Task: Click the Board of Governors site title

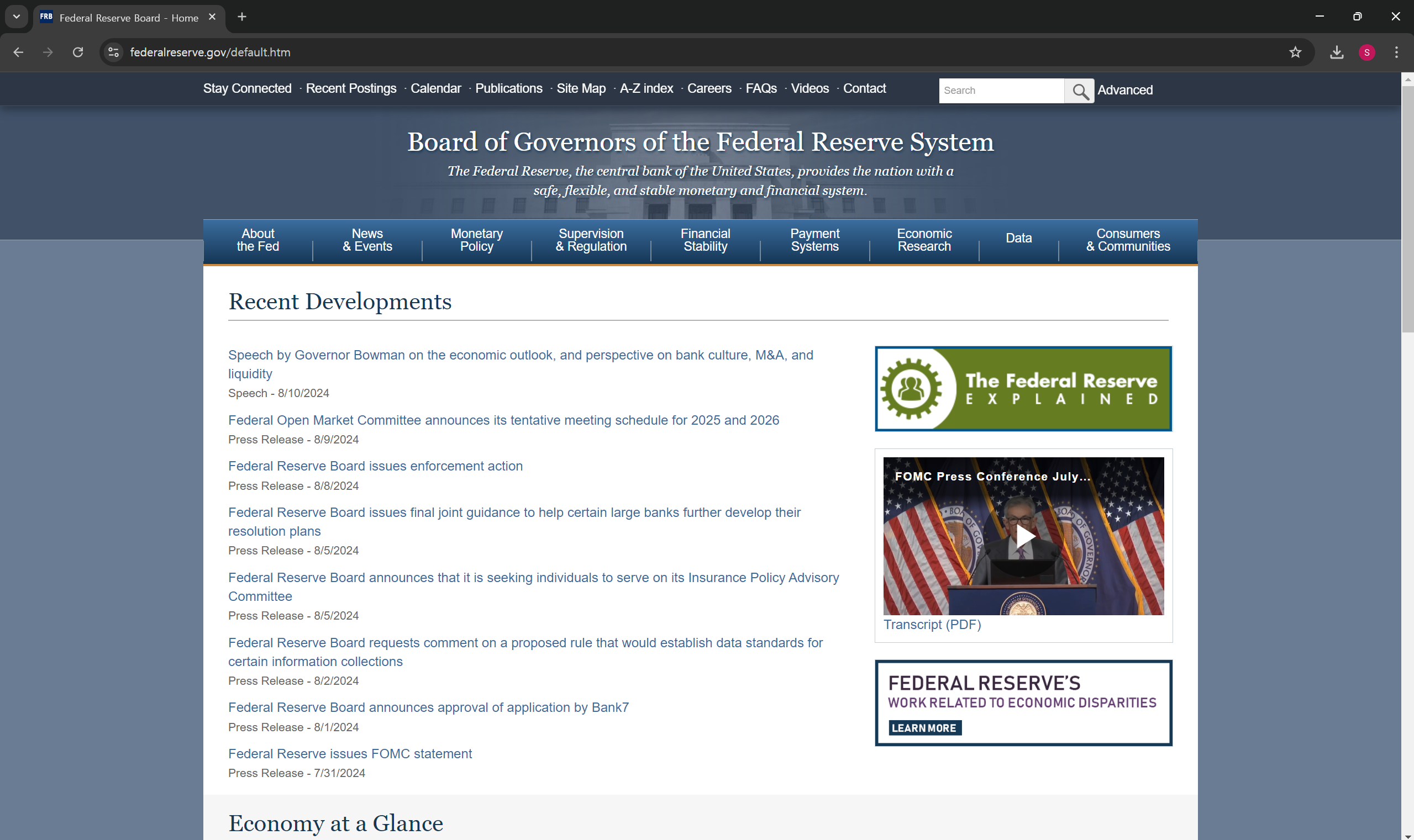Action: tap(701, 141)
